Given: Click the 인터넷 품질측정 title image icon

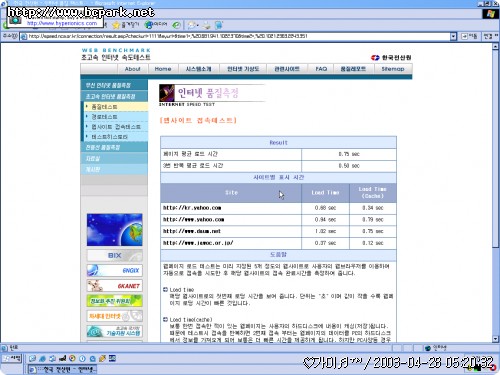Looking at the screenshot, I should (167, 93).
